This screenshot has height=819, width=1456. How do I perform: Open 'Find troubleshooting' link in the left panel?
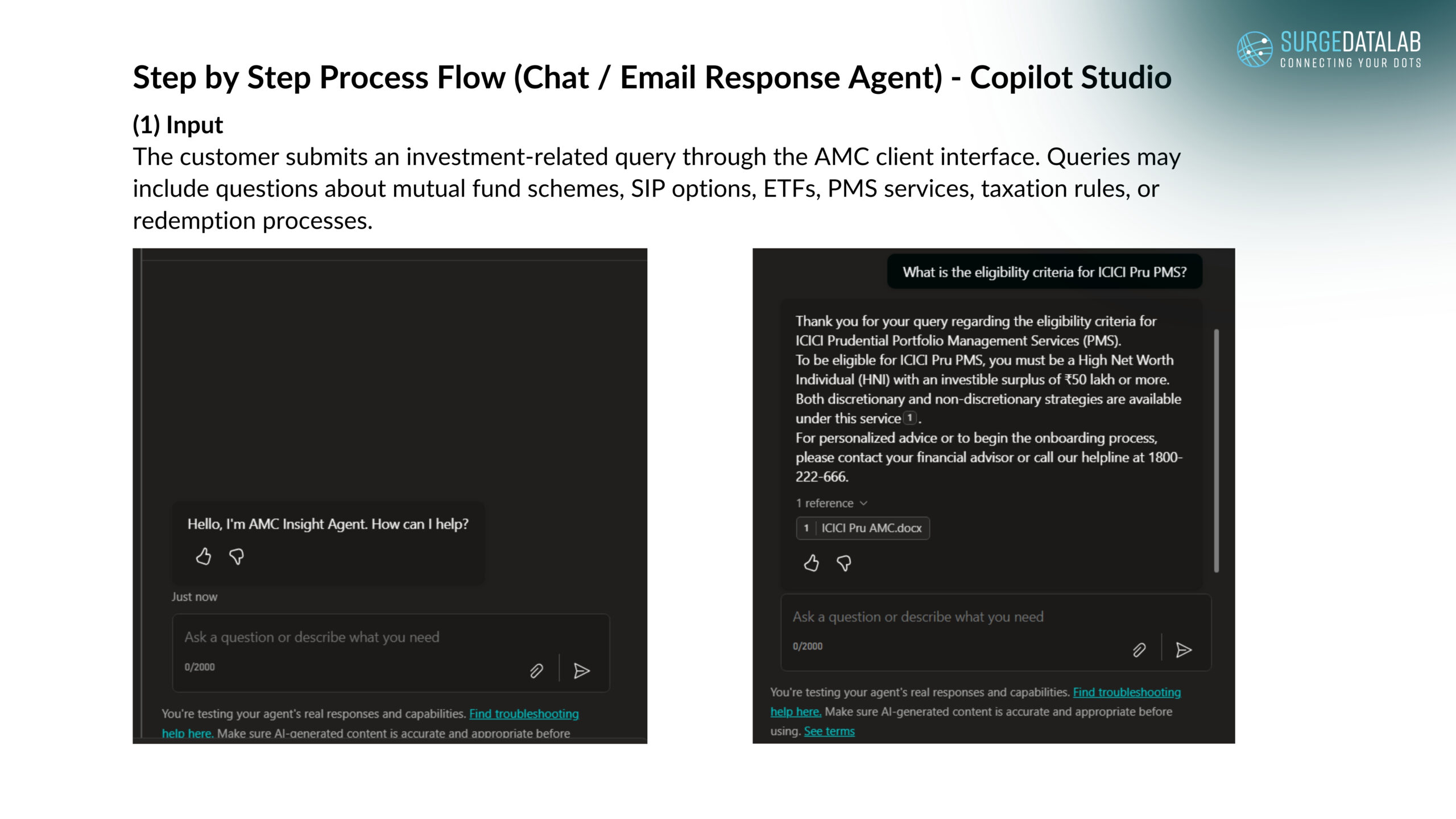pyautogui.click(x=524, y=714)
